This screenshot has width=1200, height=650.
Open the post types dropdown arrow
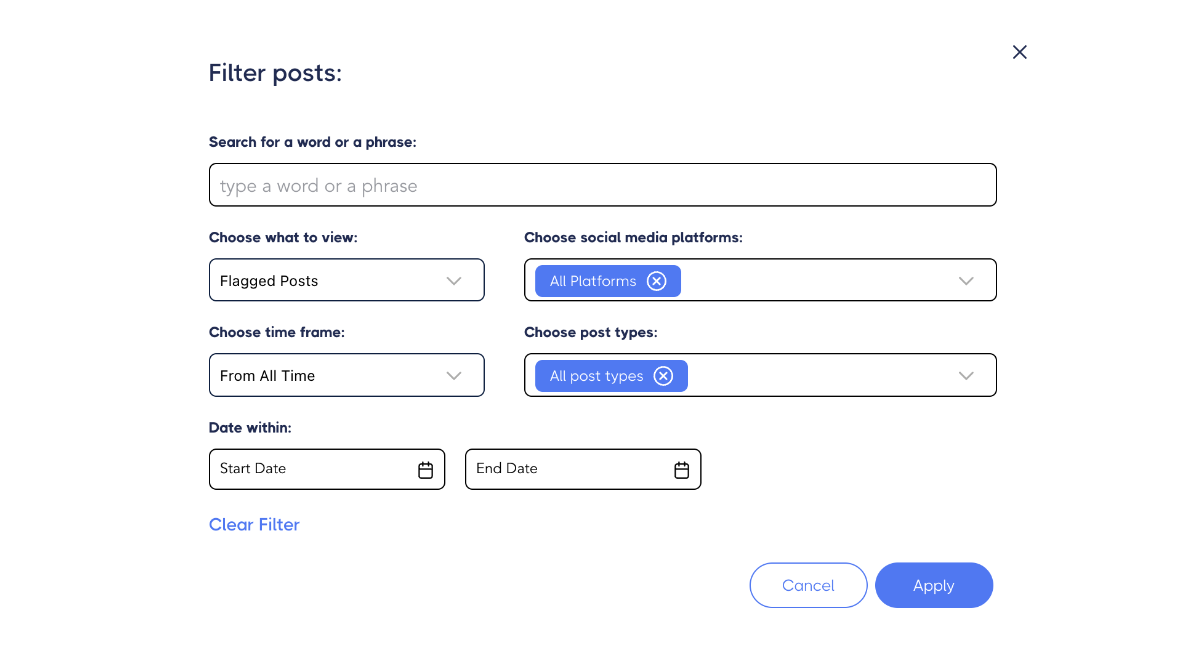click(x=966, y=376)
